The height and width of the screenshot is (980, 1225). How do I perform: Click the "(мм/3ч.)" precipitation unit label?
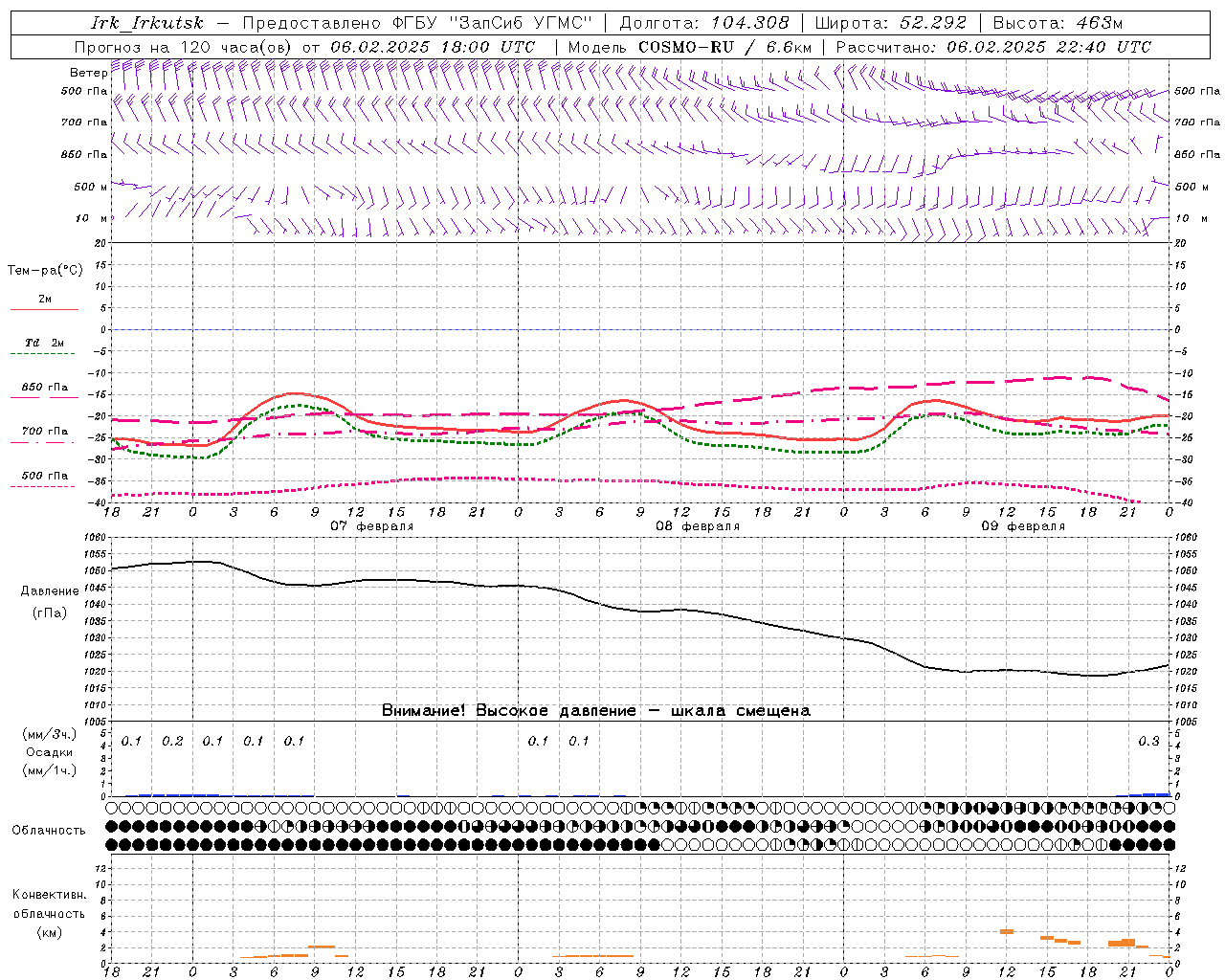[x=50, y=734]
